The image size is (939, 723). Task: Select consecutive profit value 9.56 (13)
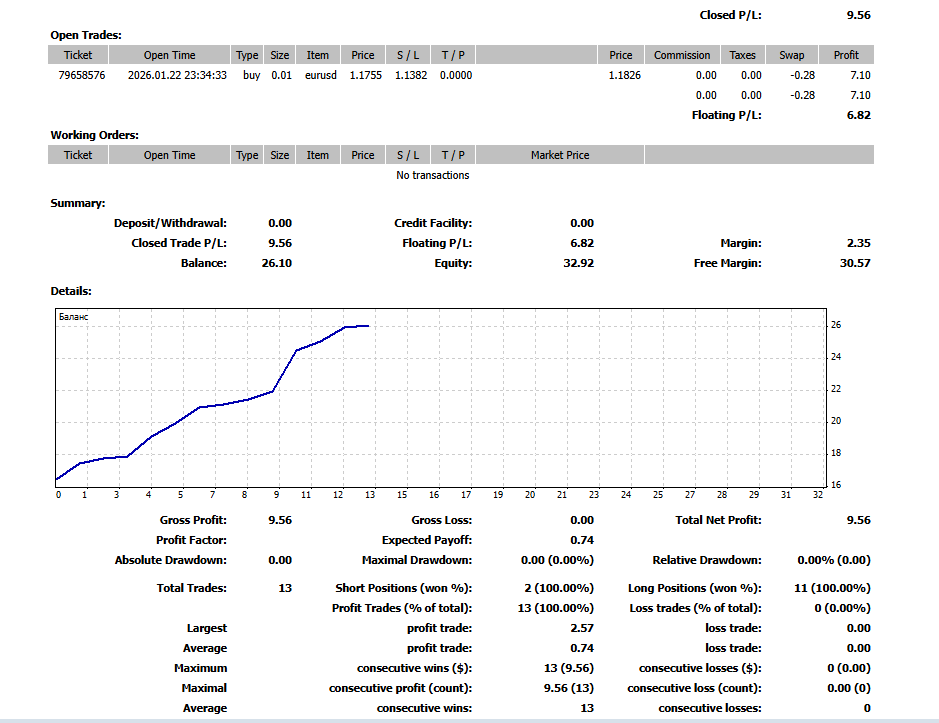click(x=569, y=688)
